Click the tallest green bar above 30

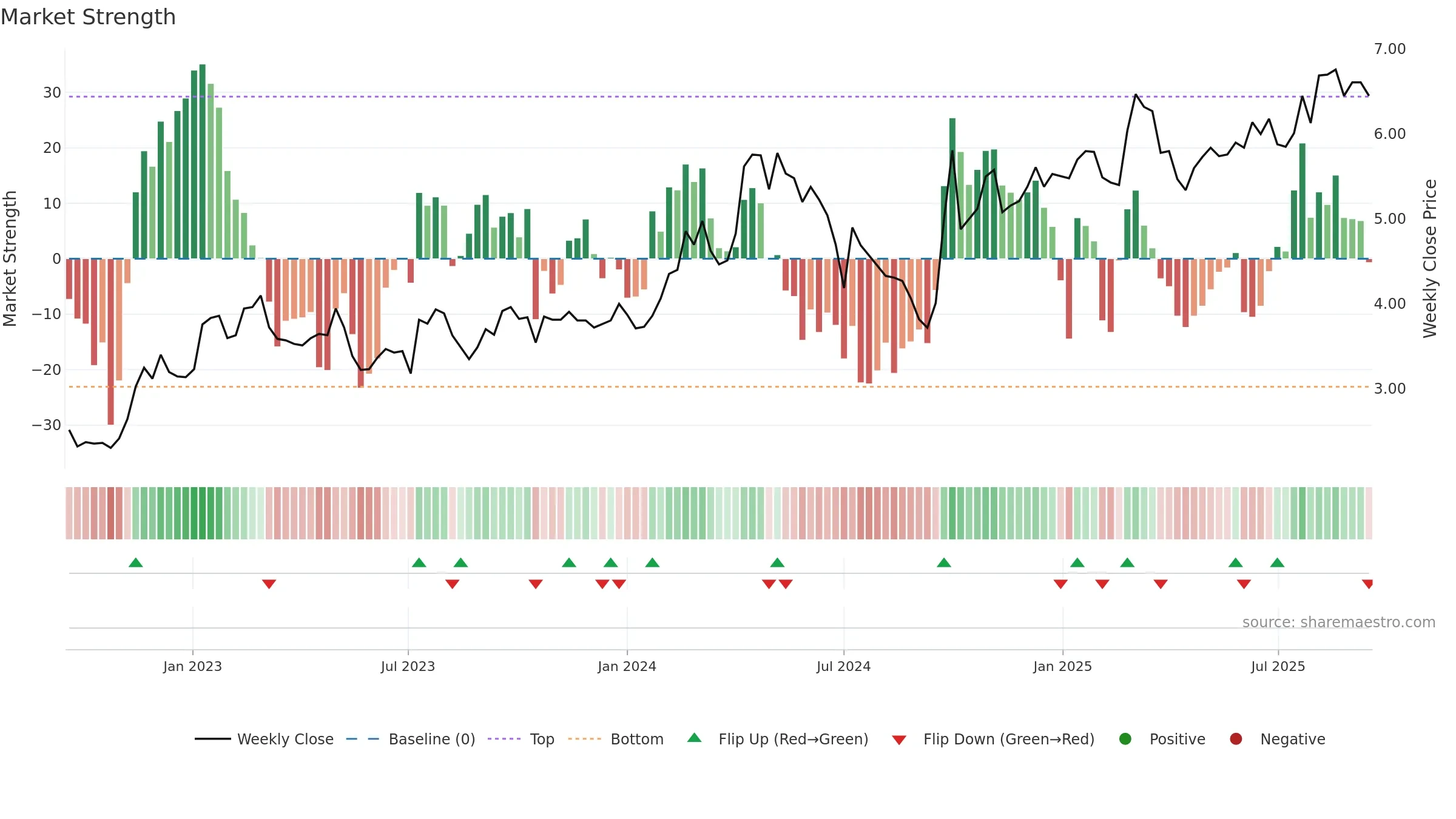[203, 161]
